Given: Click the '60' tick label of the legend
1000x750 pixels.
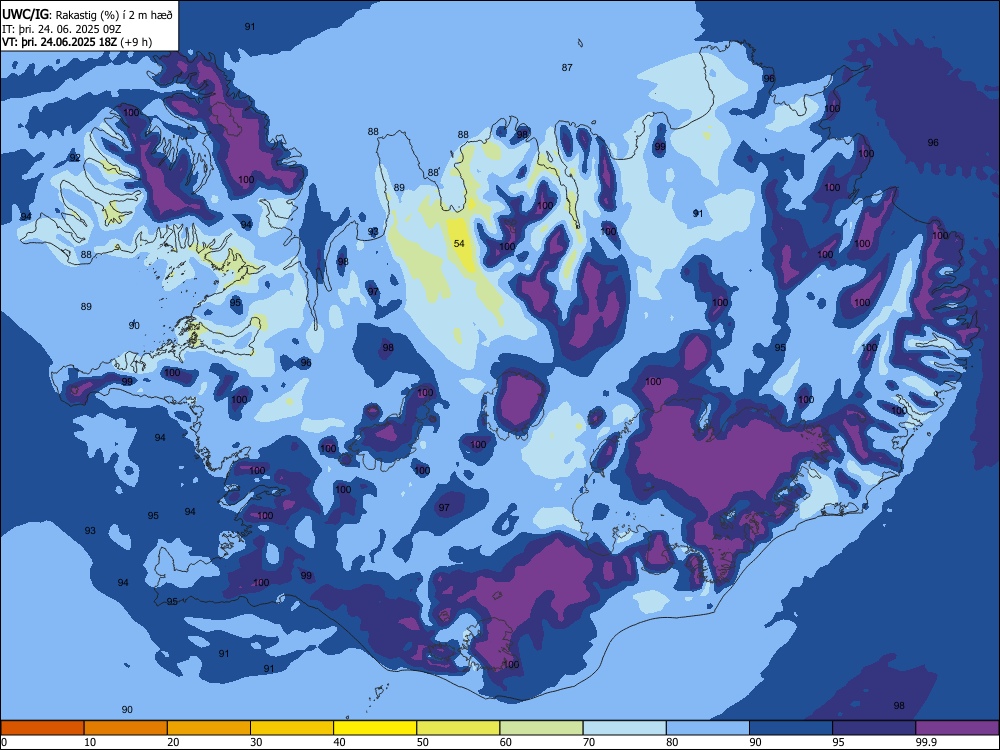Looking at the screenshot, I should point(506,742).
